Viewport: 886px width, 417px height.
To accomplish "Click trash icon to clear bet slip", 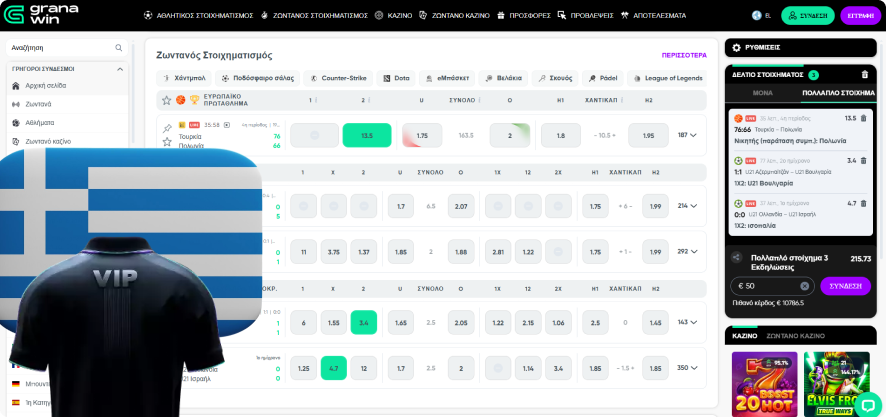I will coord(865,74).
